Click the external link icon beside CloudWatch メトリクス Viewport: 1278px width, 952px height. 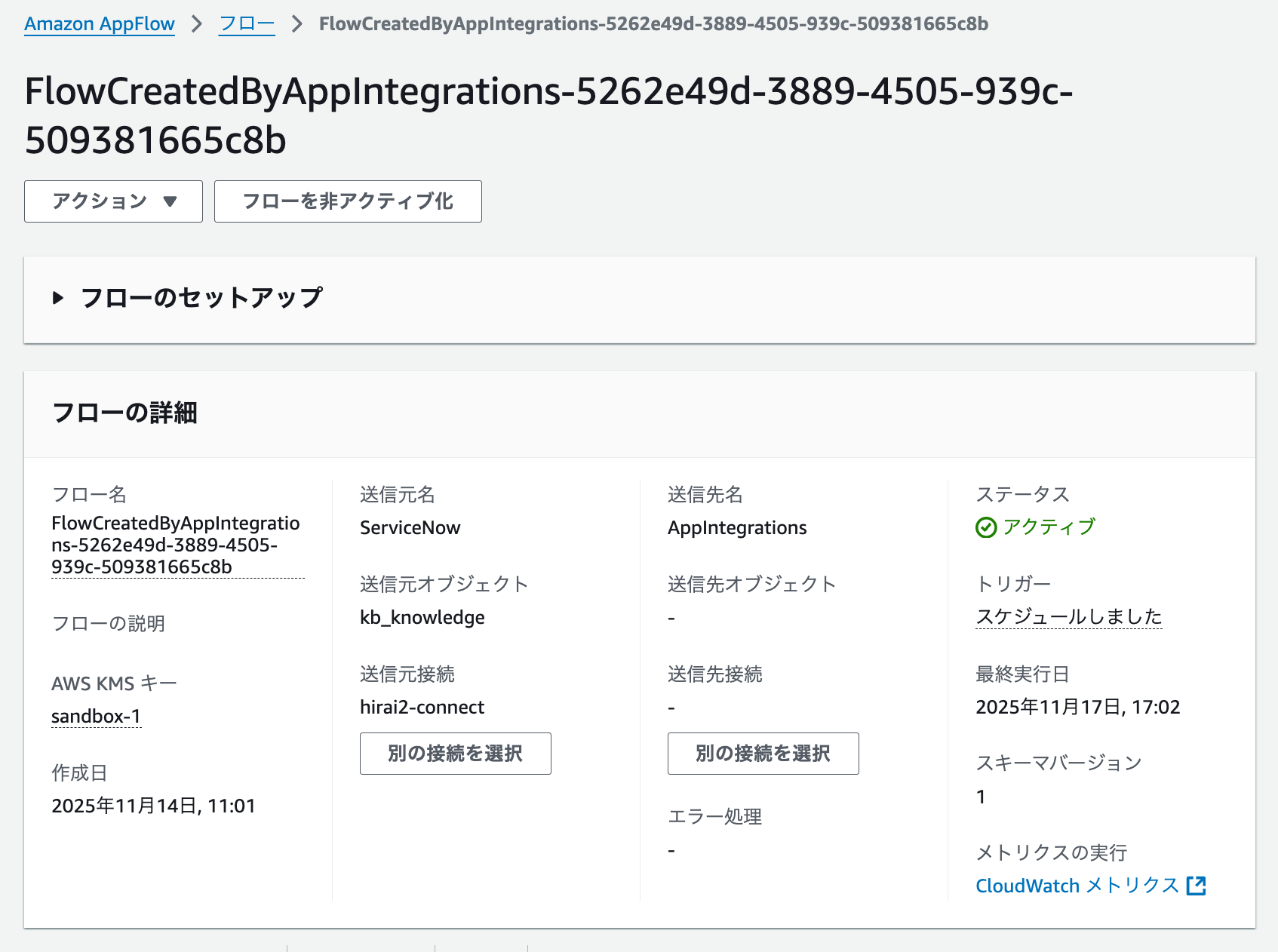(x=1197, y=886)
